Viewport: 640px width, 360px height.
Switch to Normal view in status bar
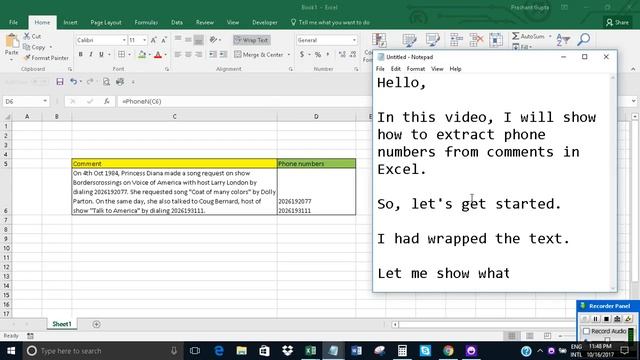tap(512, 336)
